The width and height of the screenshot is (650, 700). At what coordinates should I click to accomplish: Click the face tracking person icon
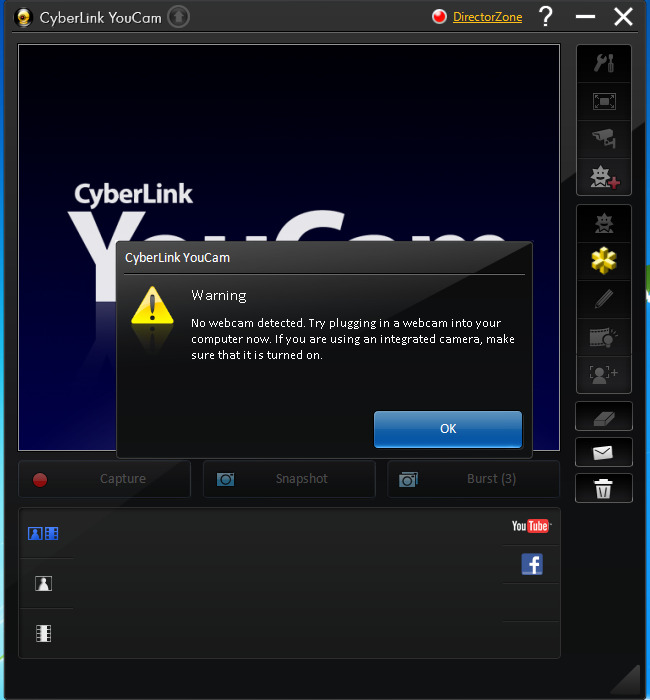pos(604,374)
